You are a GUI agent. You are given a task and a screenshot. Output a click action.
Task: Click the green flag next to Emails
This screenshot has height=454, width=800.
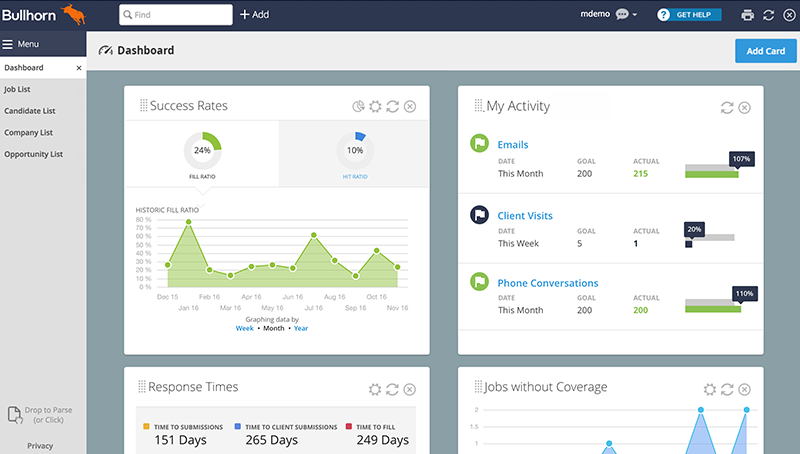click(480, 143)
